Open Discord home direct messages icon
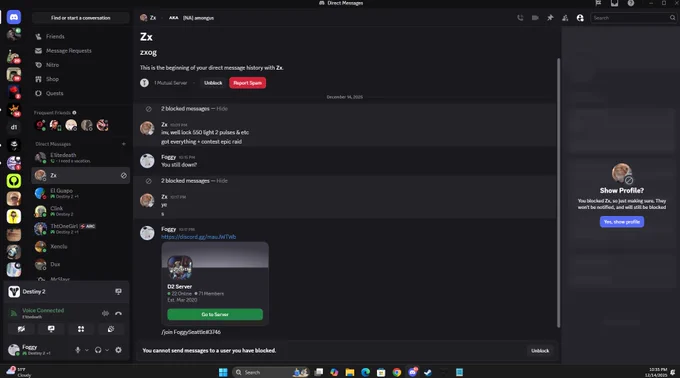This screenshot has width=680, height=378. 14,17
